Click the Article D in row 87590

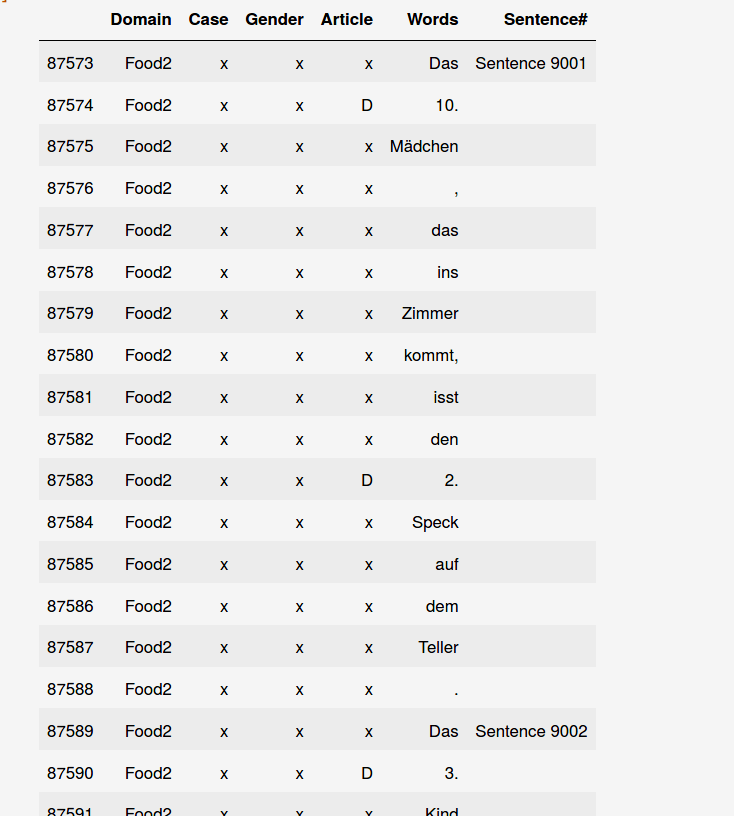coord(367,773)
